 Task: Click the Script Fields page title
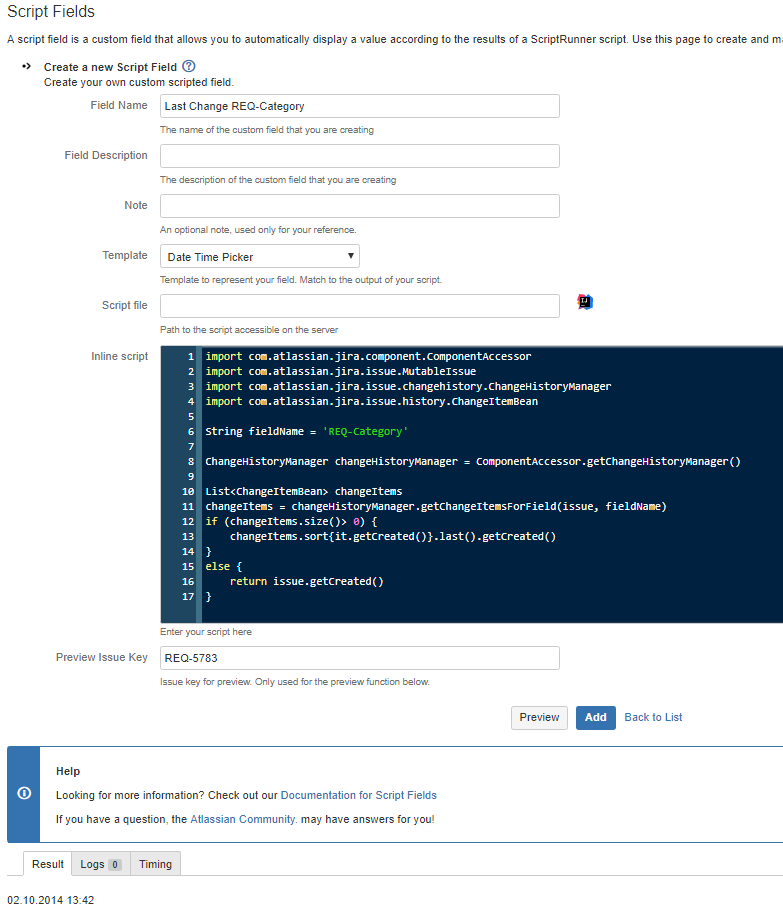click(x=51, y=12)
